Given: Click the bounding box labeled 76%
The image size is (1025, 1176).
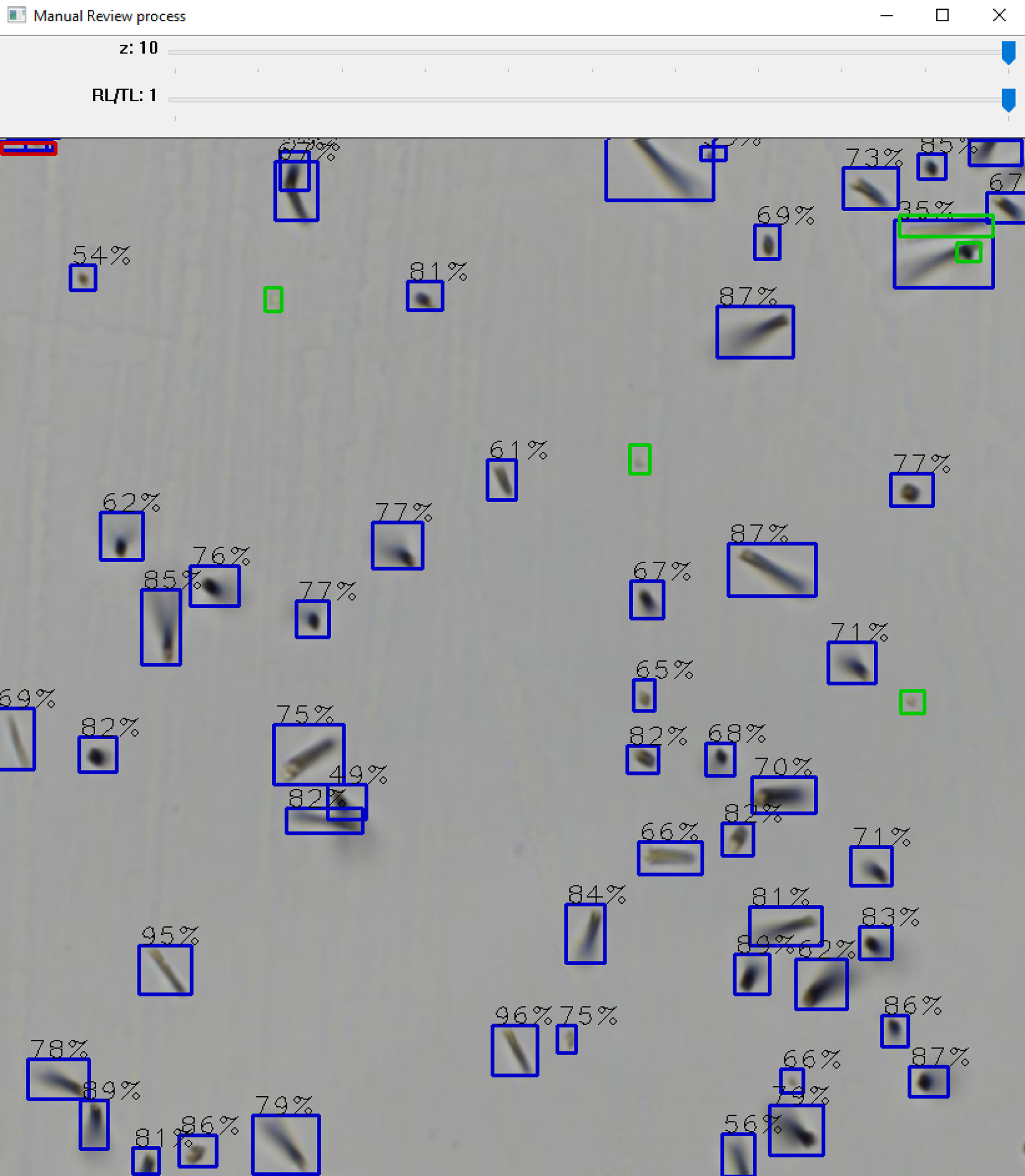Looking at the screenshot, I should [215, 587].
